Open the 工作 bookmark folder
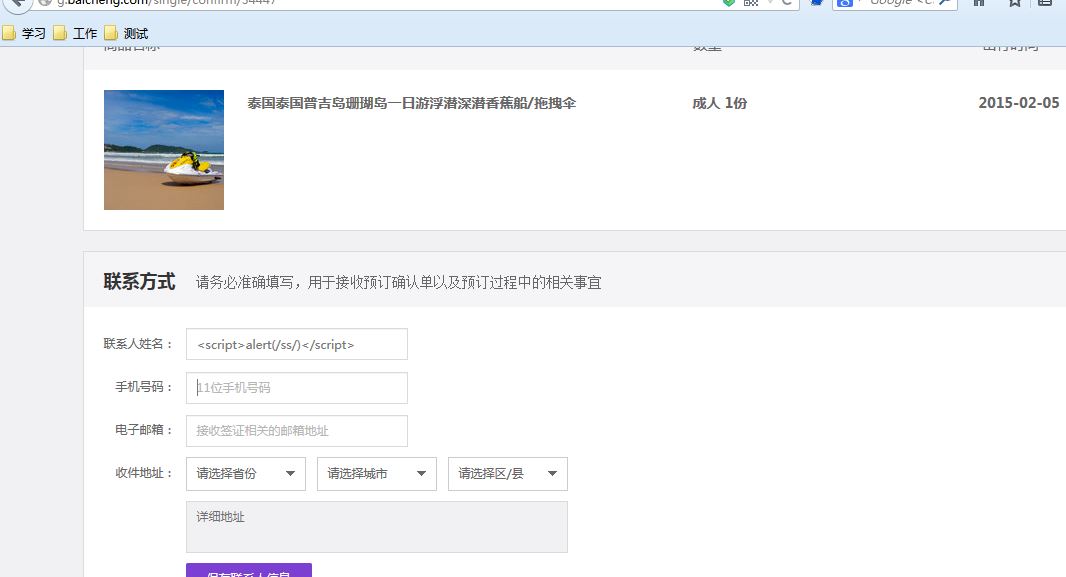Viewport: 1066px width, 577px height. click(75, 33)
